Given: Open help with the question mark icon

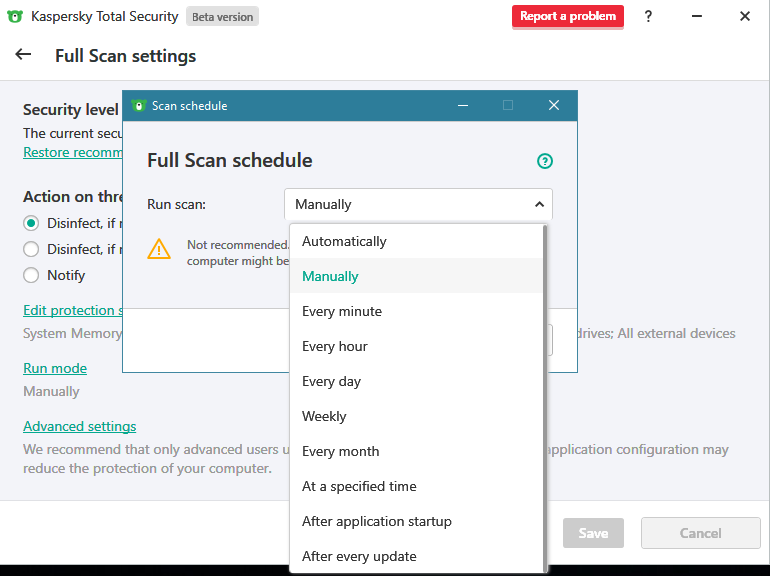Looking at the screenshot, I should [x=648, y=17].
